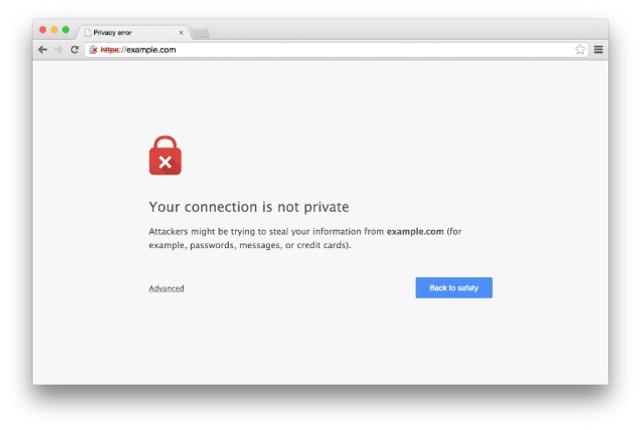Screen dimensions: 640x430
Task: Reload the page with the refresh icon
Action: click(74, 50)
